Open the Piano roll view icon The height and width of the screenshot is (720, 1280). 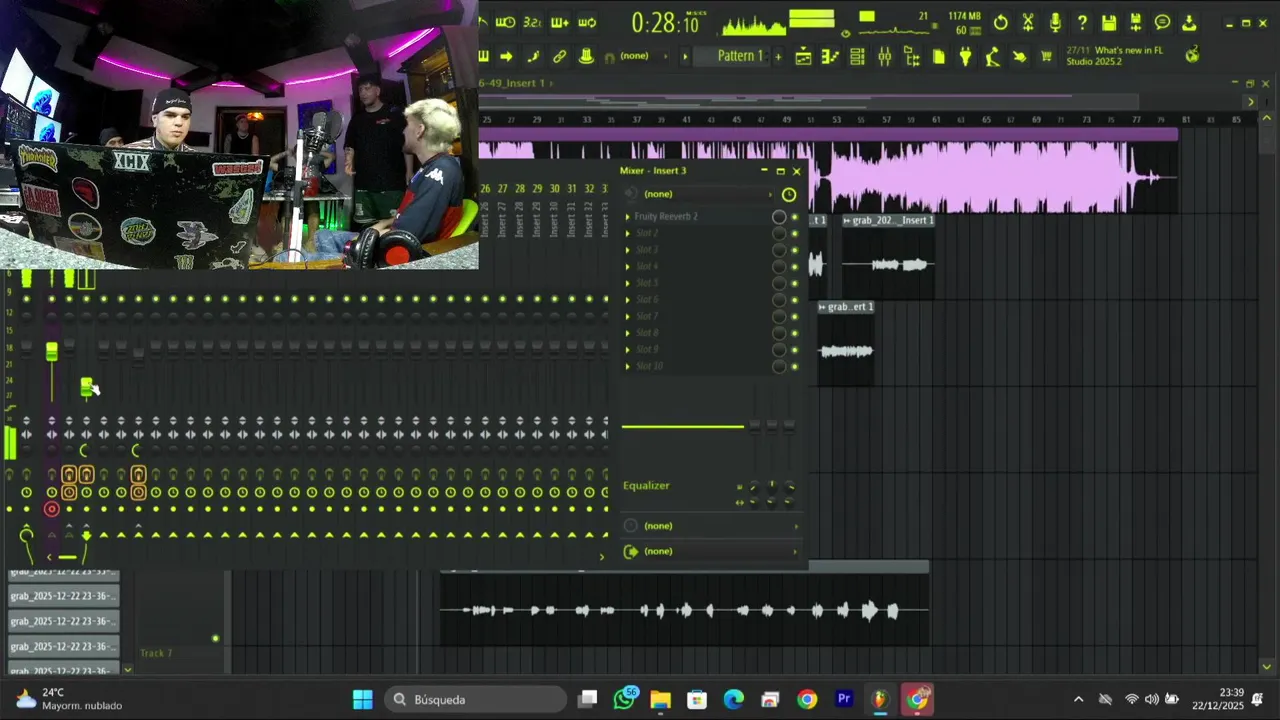click(830, 57)
